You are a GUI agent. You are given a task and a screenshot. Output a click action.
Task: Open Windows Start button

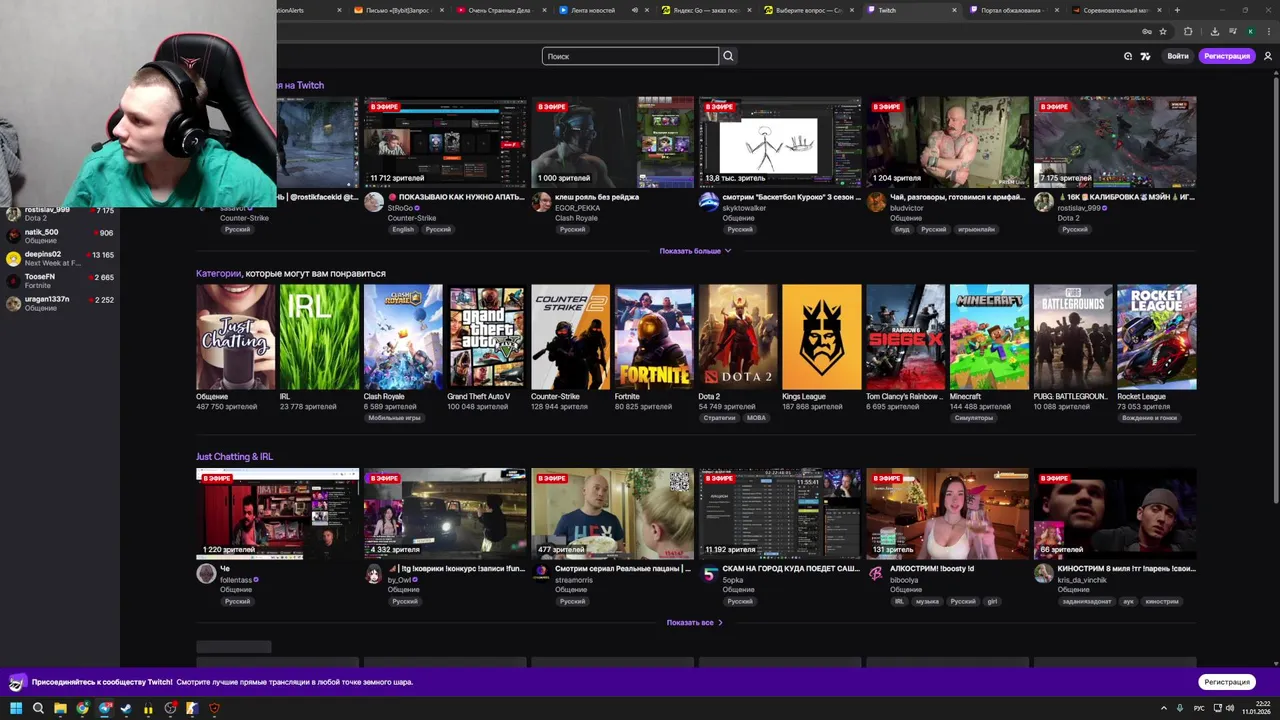tap(16, 708)
